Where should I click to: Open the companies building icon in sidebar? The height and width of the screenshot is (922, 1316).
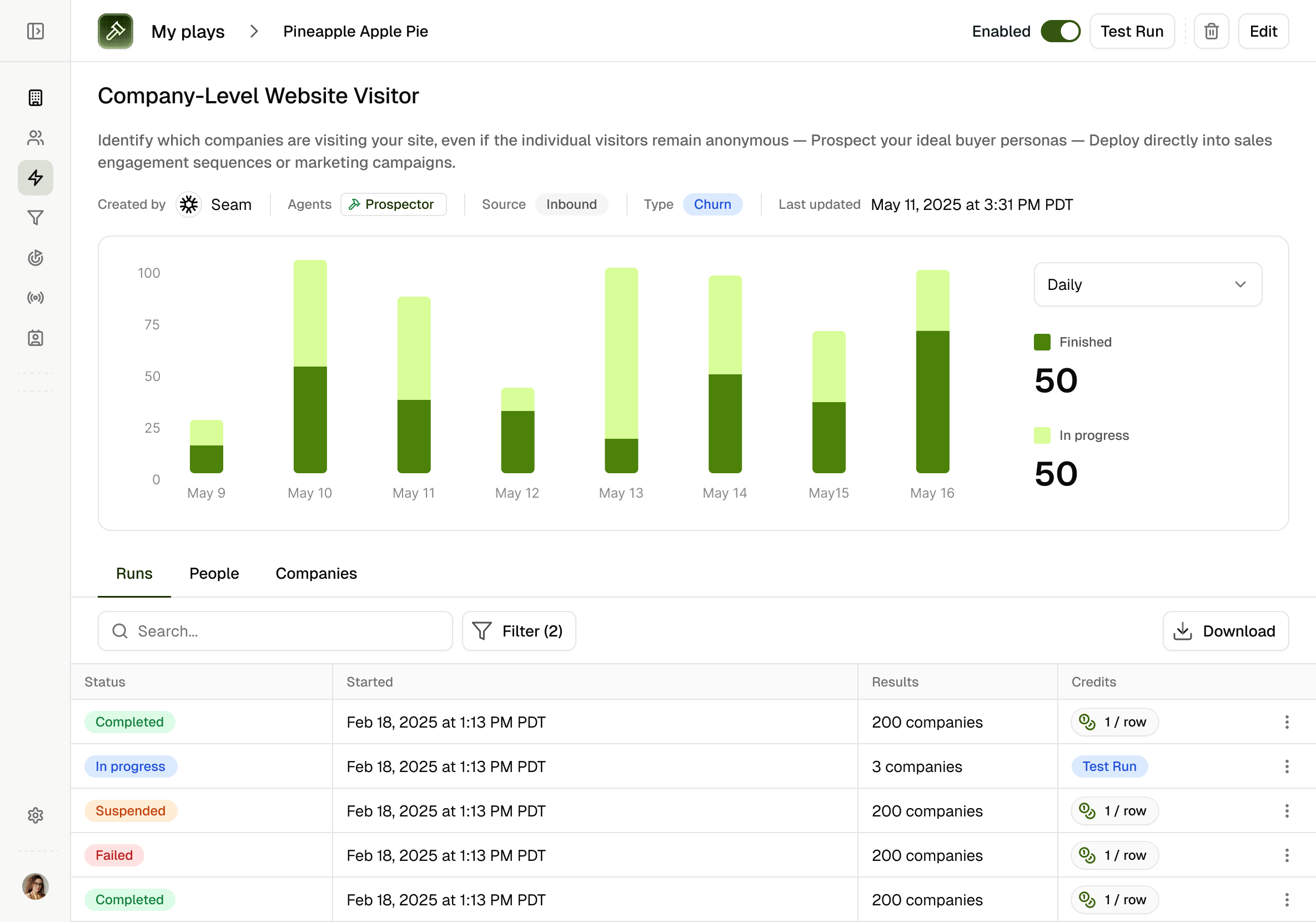[36, 98]
